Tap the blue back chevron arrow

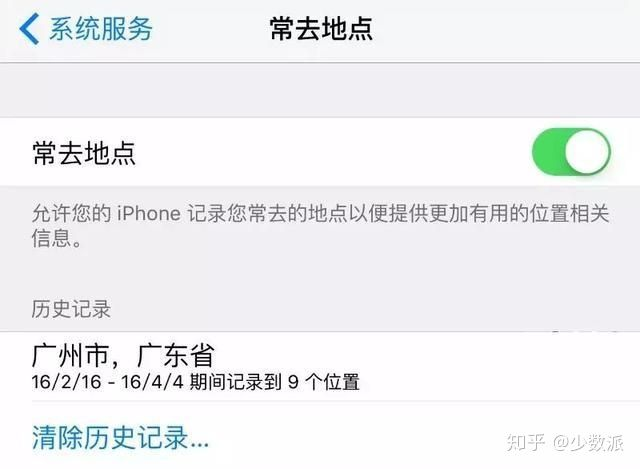tap(29, 29)
